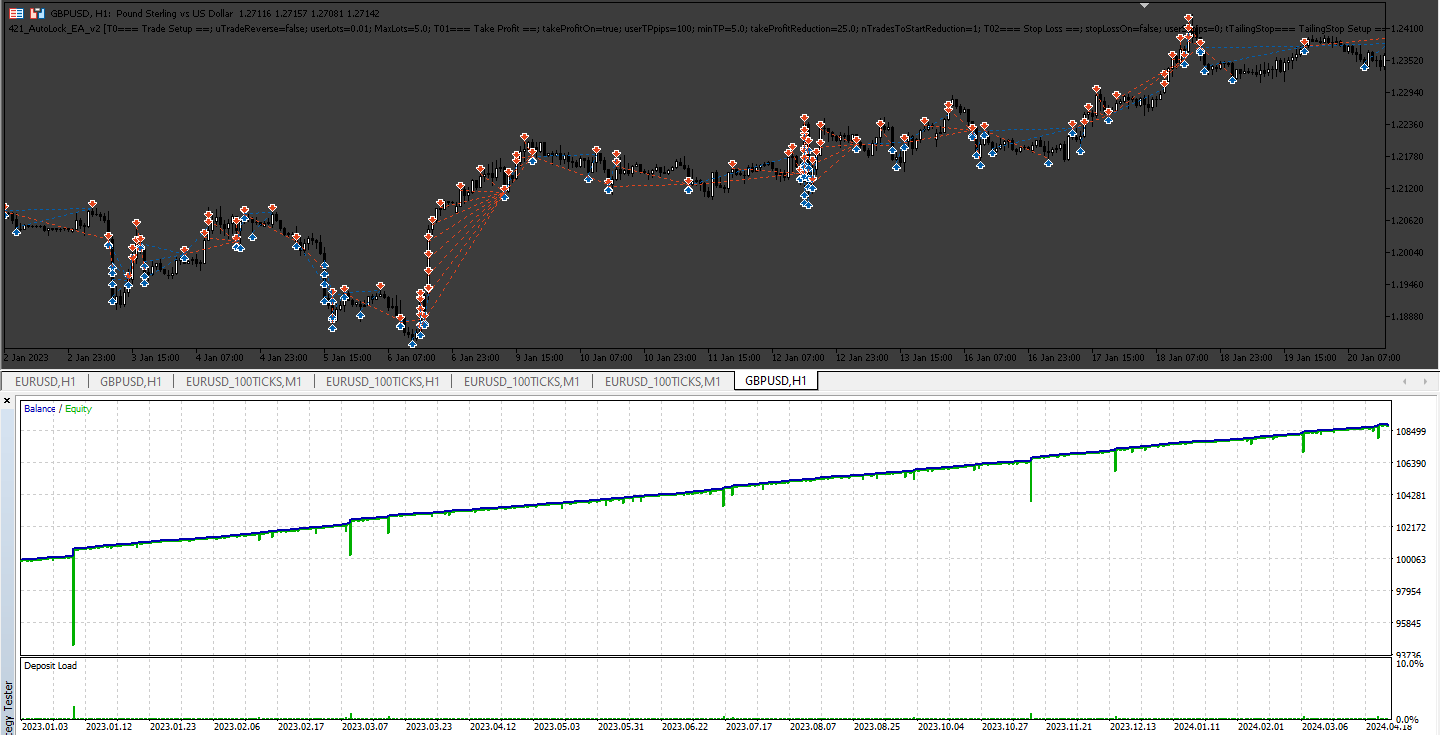Click the deepest equity spike near 2023.01.12
Screen dimensions: 1440x735
pyautogui.click(x=73, y=600)
